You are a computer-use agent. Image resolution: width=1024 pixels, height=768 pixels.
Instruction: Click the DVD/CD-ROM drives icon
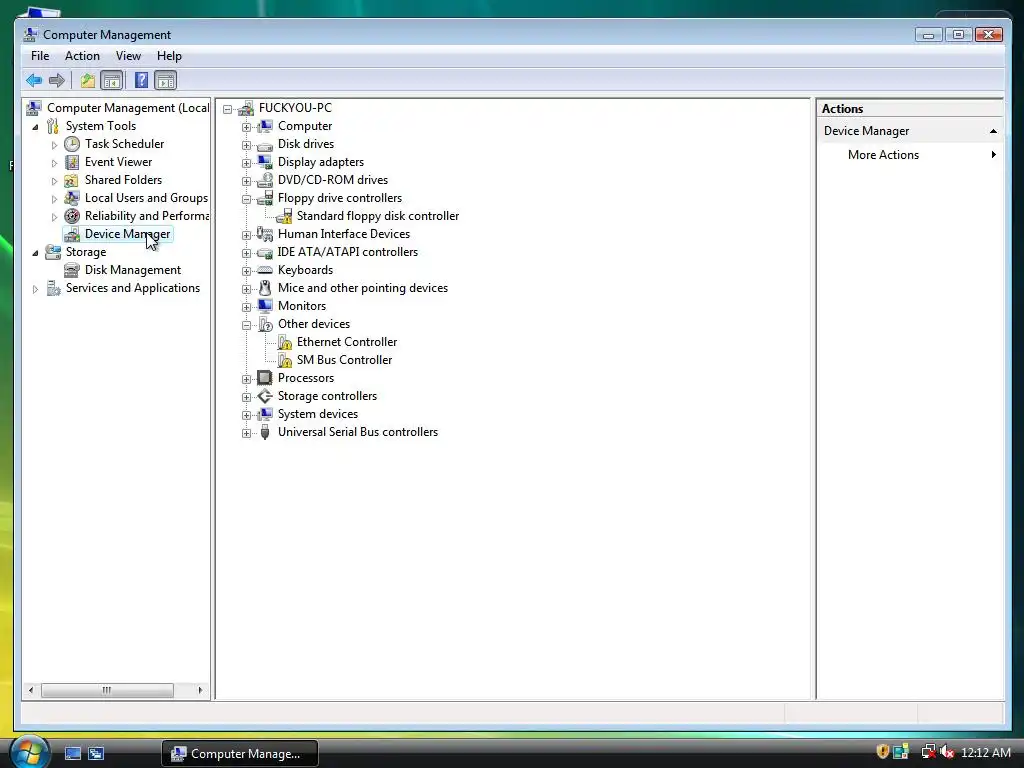[x=264, y=180]
